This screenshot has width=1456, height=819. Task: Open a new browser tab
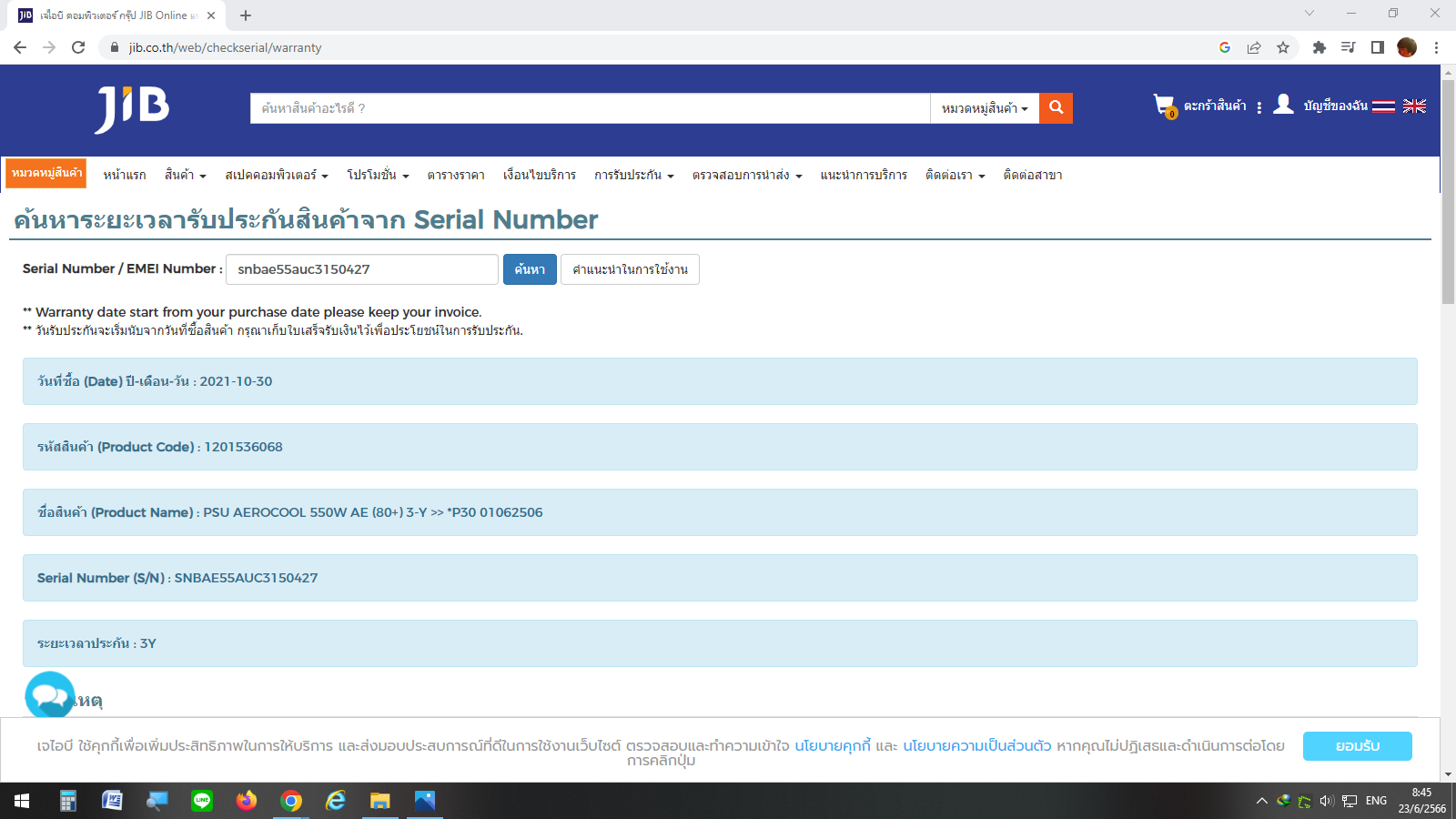click(246, 15)
